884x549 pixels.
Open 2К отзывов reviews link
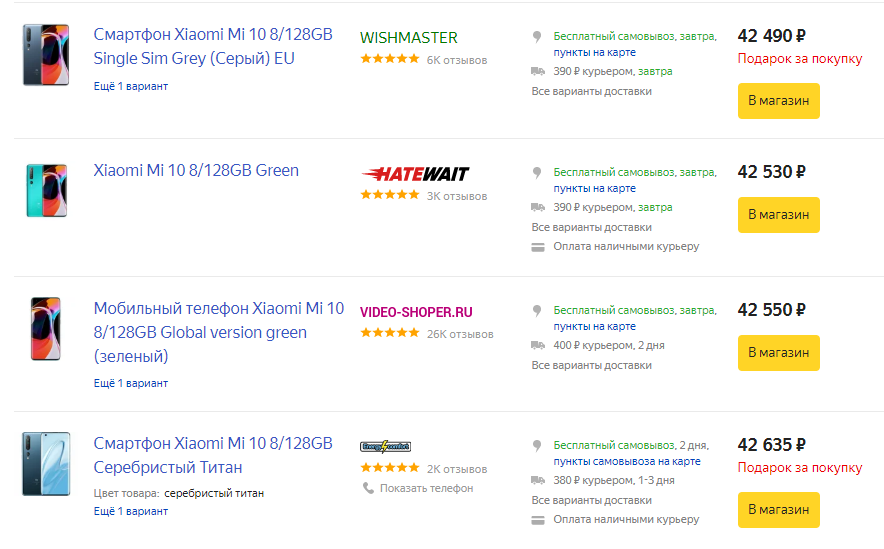click(457, 470)
